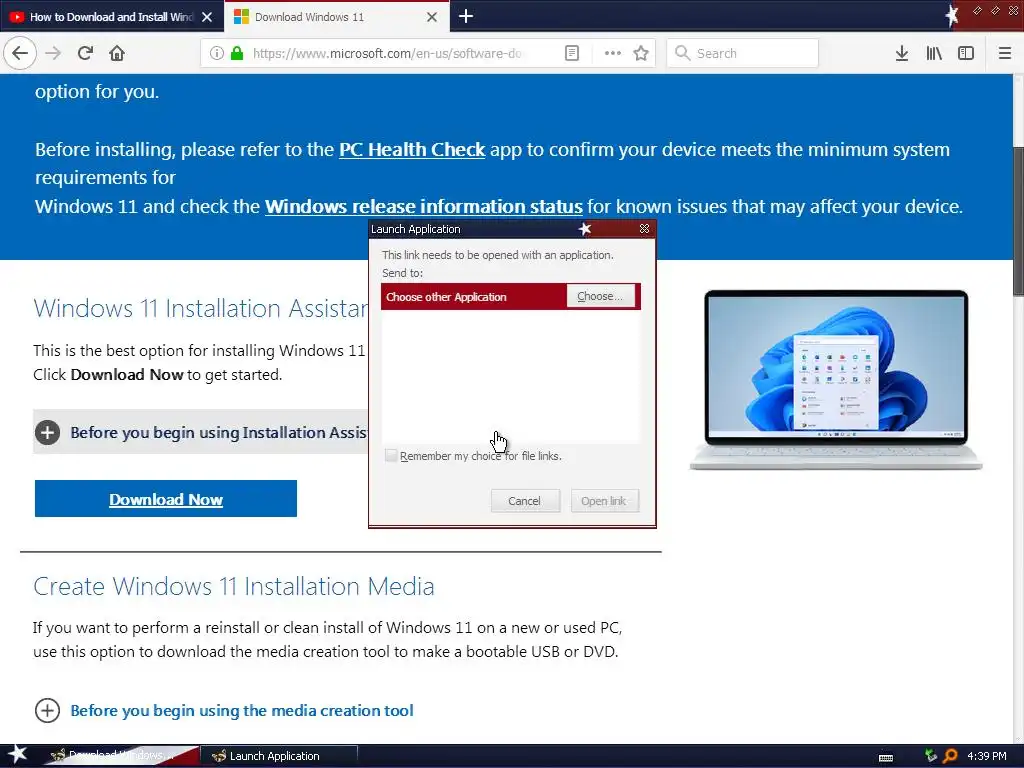Open a new tab with plus button
This screenshot has width=1024, height=768.
click(x=466, y=16)
